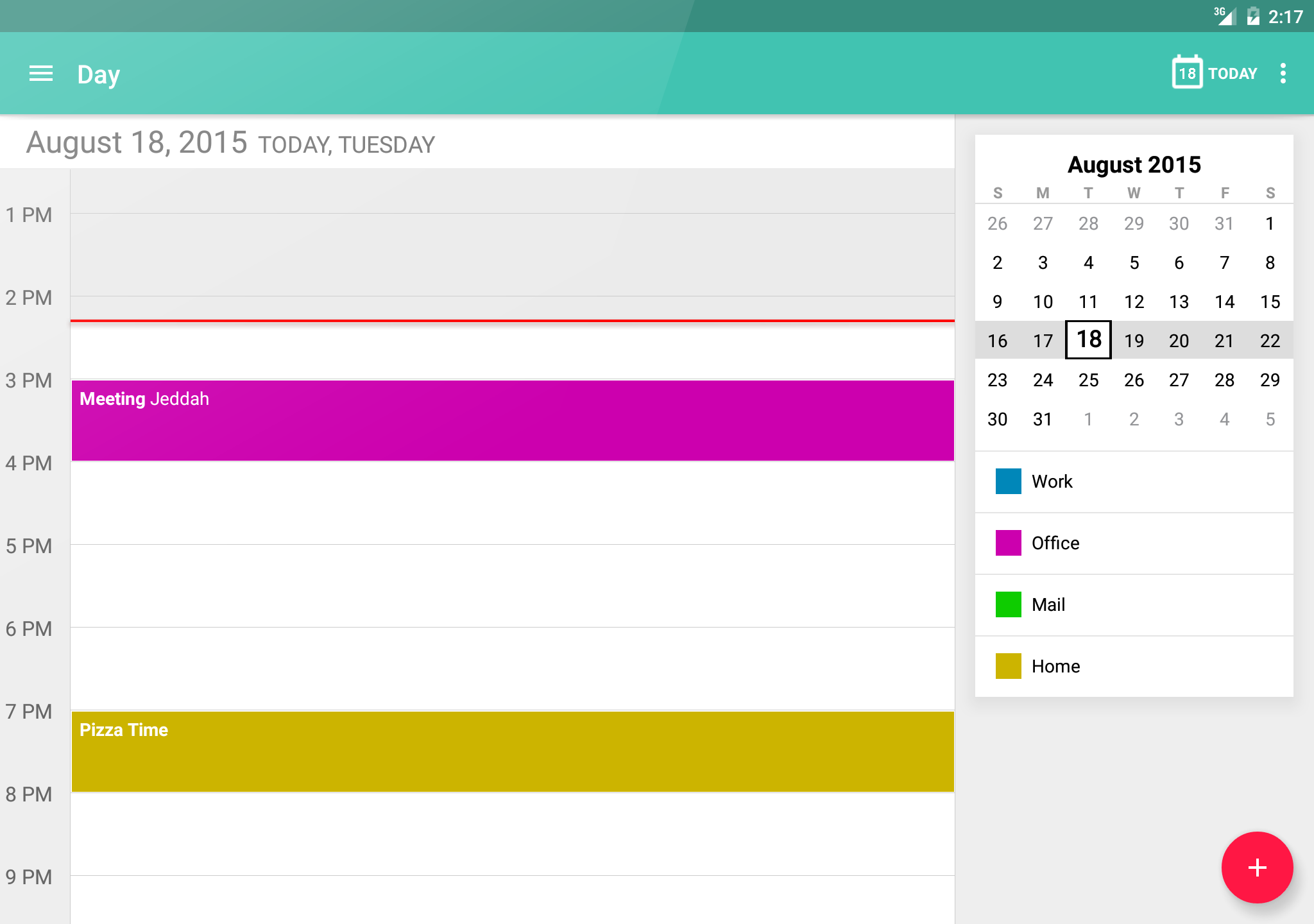The image size is (1314, 924).
Task: Tap the August 2015 month header
Action: pyautogui.click(x=1134, y=165)
